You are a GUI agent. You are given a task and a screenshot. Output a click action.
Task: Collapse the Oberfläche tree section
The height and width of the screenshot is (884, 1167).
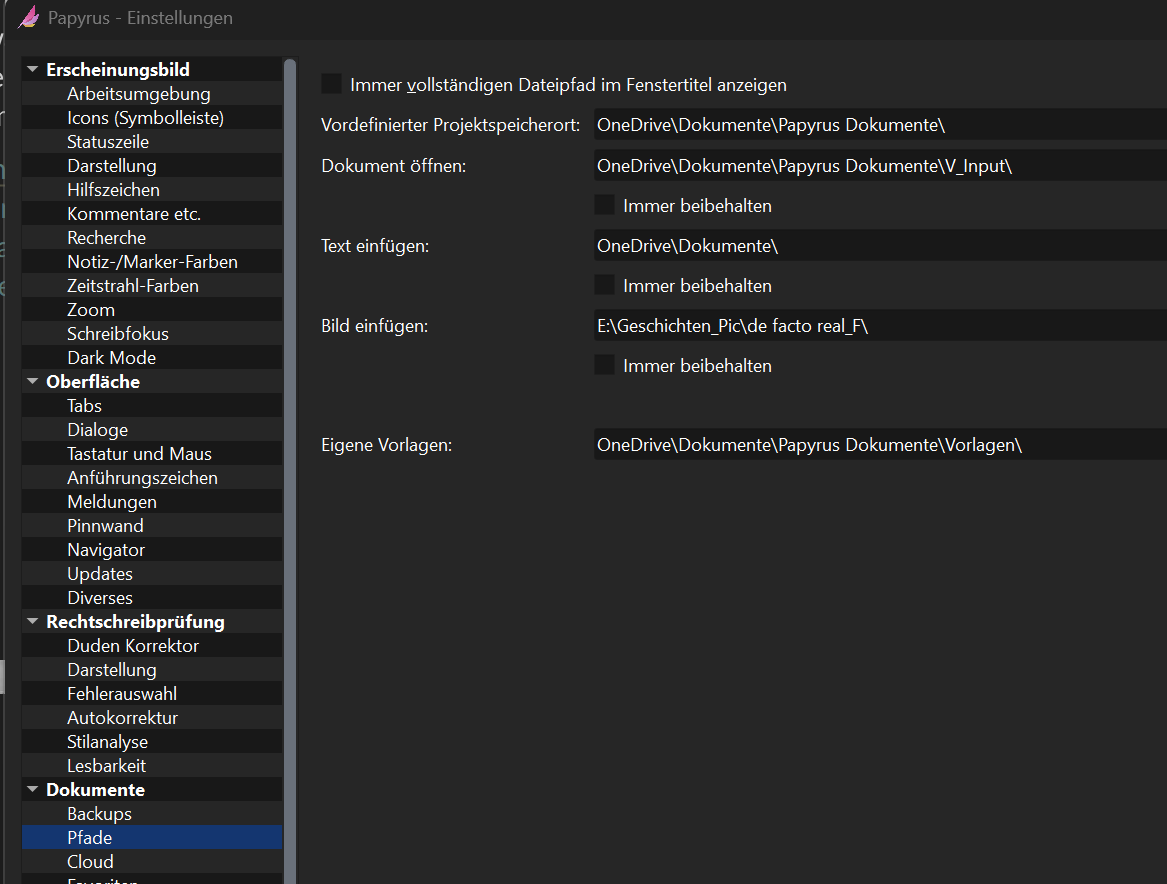click(33, 382)
